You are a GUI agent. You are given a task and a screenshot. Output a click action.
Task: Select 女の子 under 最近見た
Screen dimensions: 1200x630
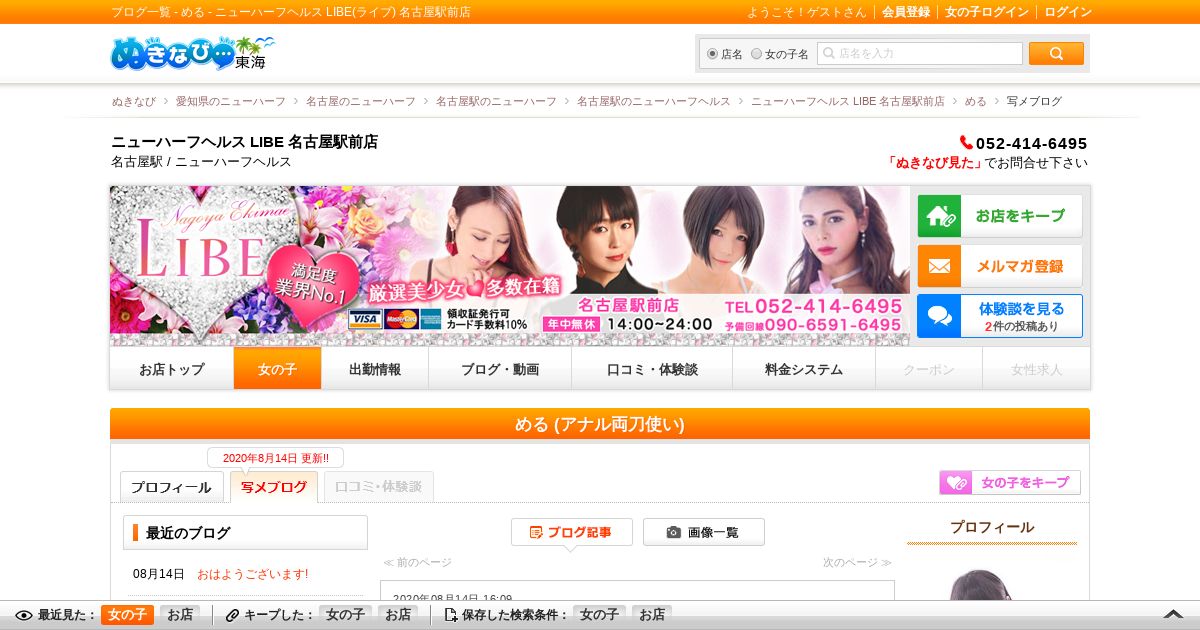(127, 615)
